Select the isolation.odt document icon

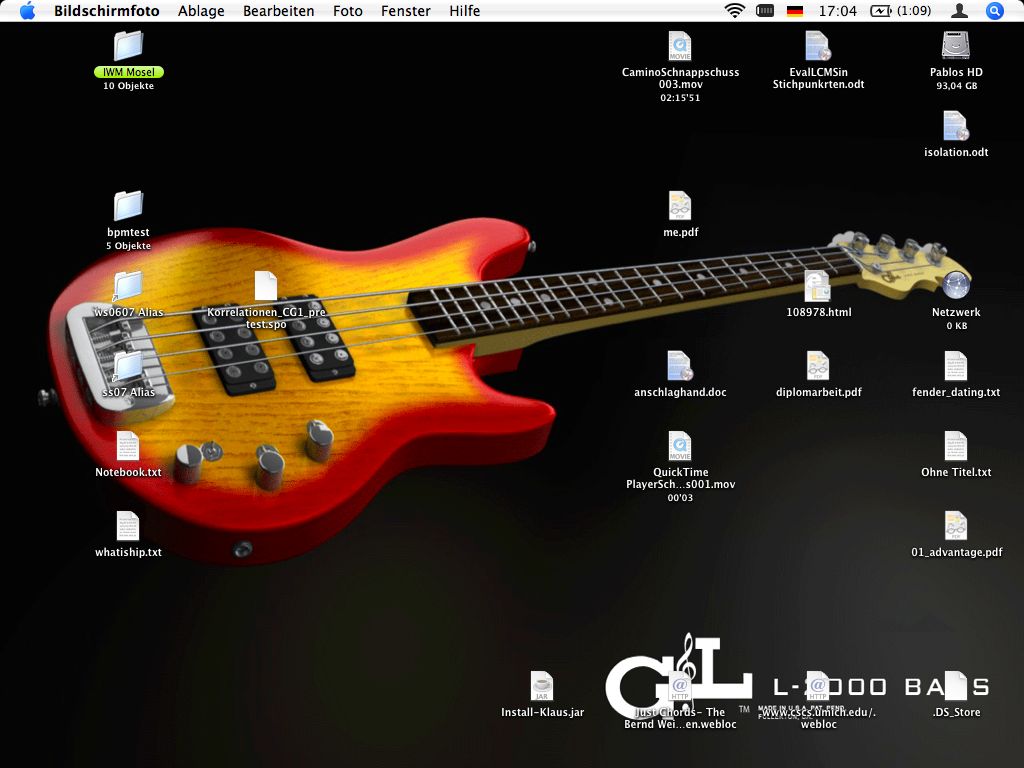pos(955,126)
